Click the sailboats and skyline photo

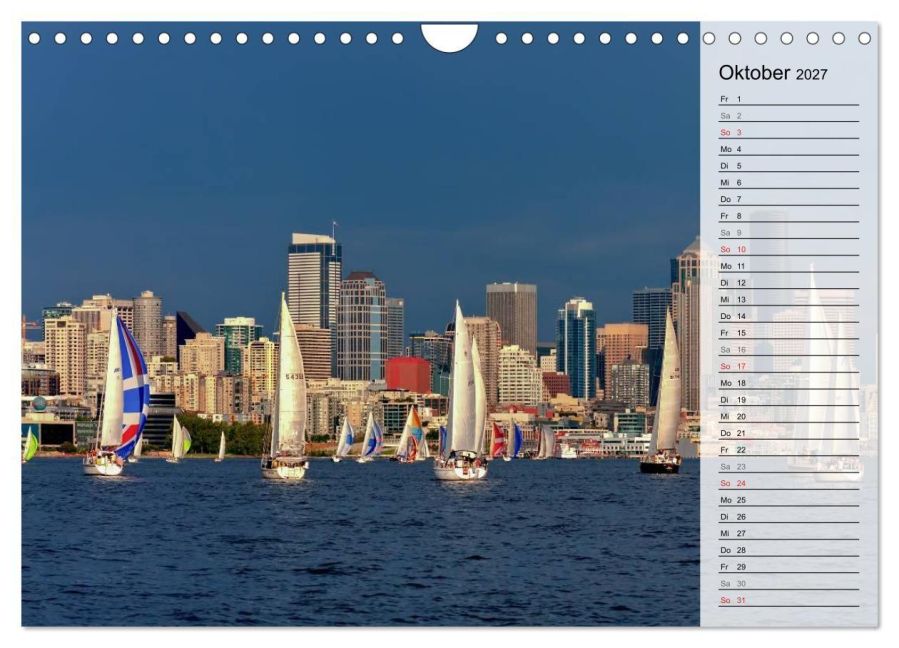pyautogui.click(x=361, y=324)
